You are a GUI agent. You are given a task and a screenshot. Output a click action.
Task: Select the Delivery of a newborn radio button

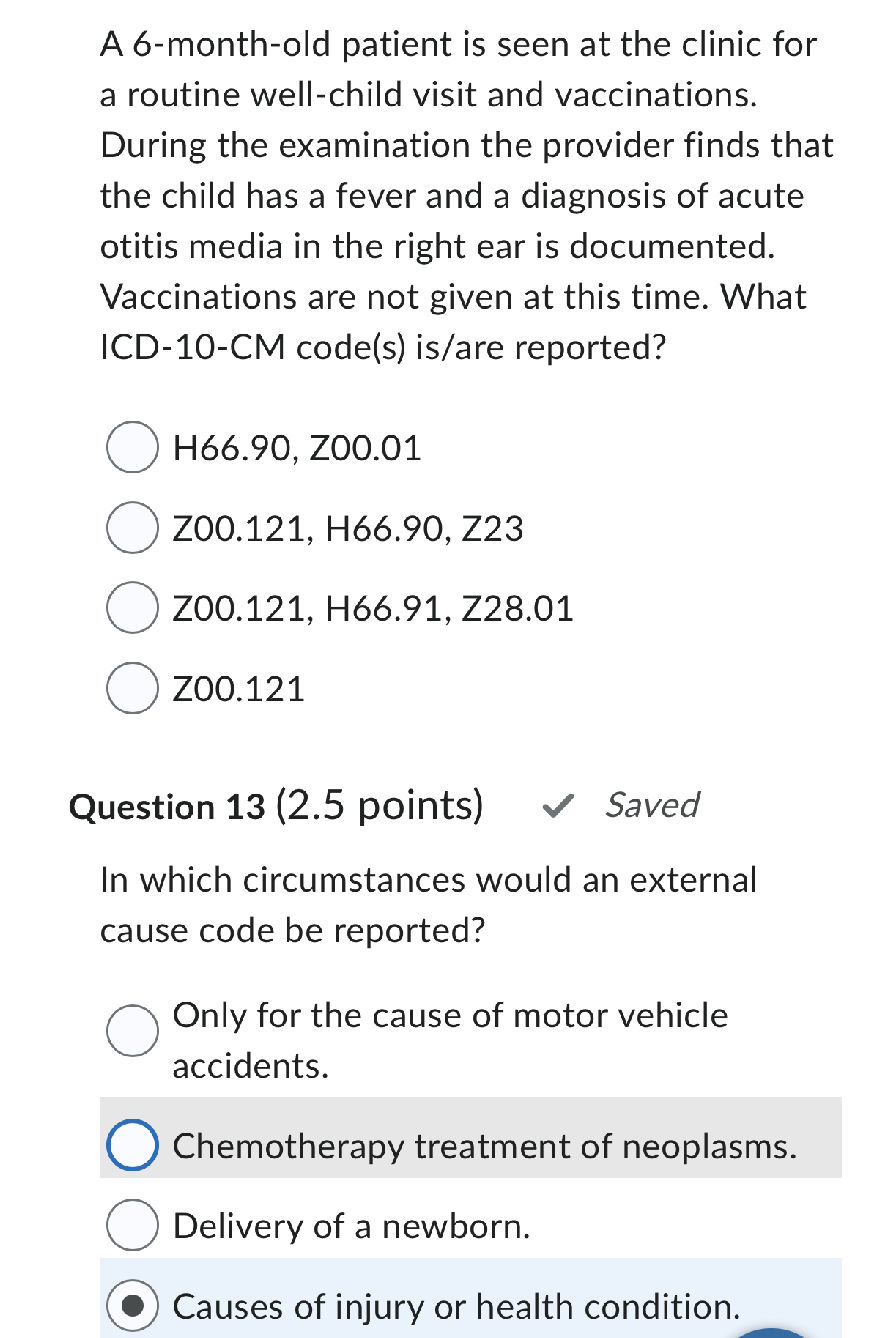click(131, 1226)
